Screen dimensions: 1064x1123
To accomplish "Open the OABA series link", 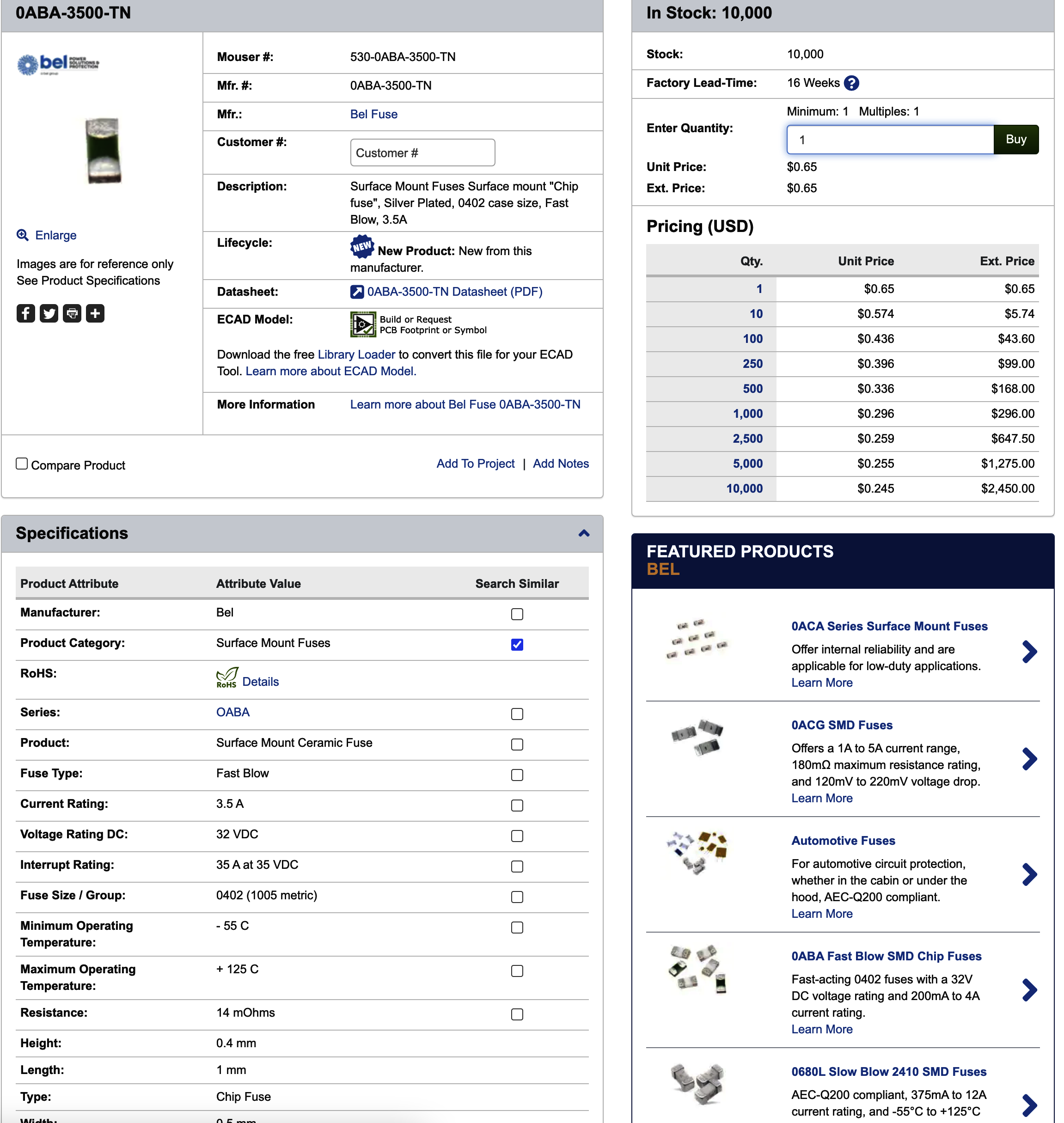I will click(x=232, y=712).
